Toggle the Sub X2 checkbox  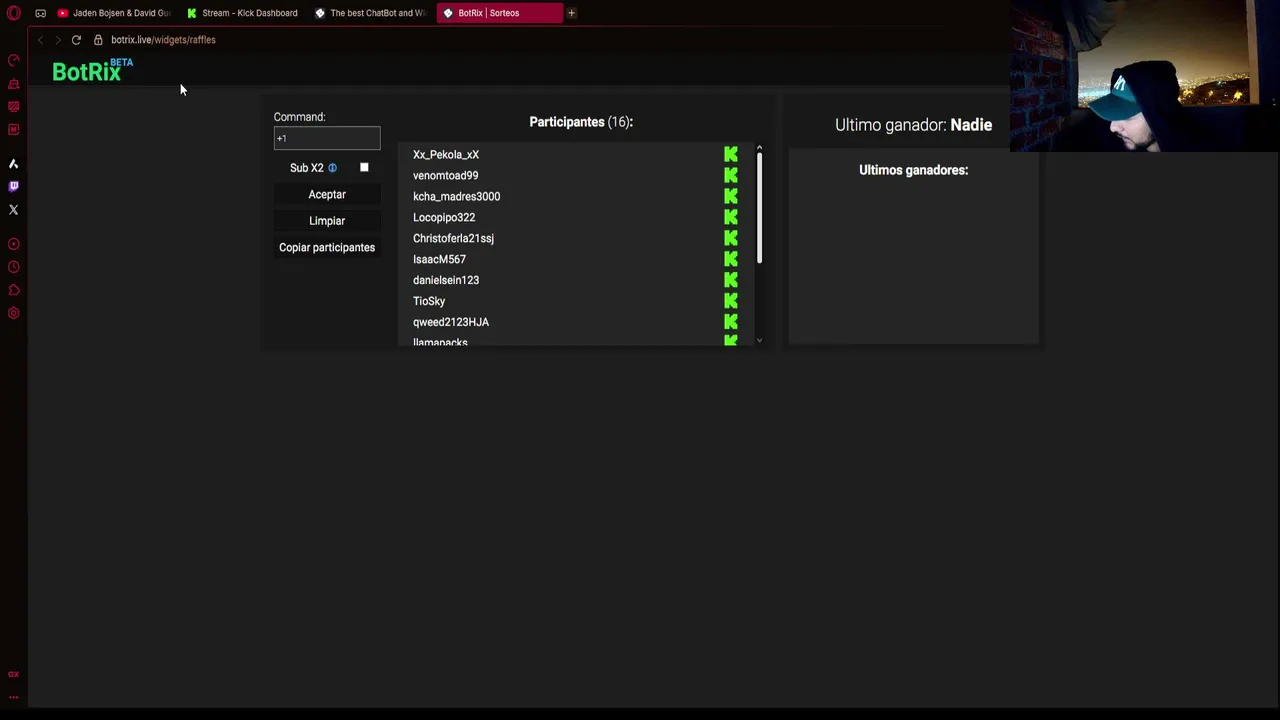[x=364, y=168]
